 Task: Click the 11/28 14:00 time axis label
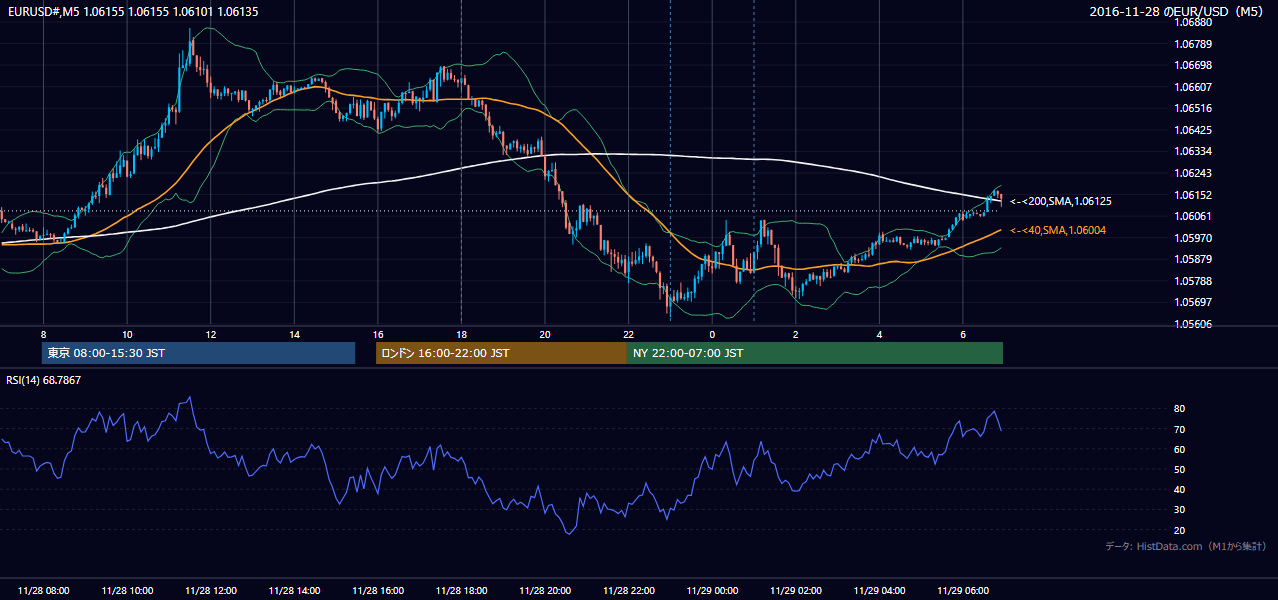tap(294, 591)
